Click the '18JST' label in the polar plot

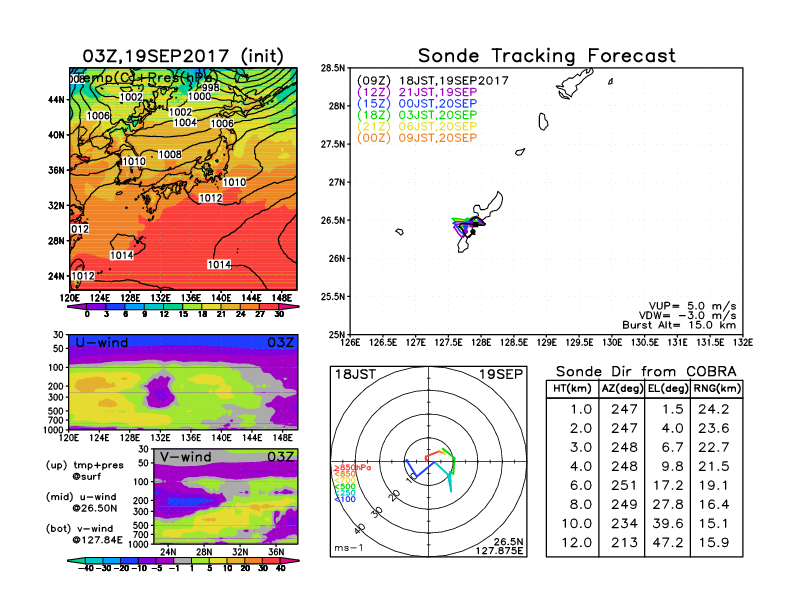[356, 374]
